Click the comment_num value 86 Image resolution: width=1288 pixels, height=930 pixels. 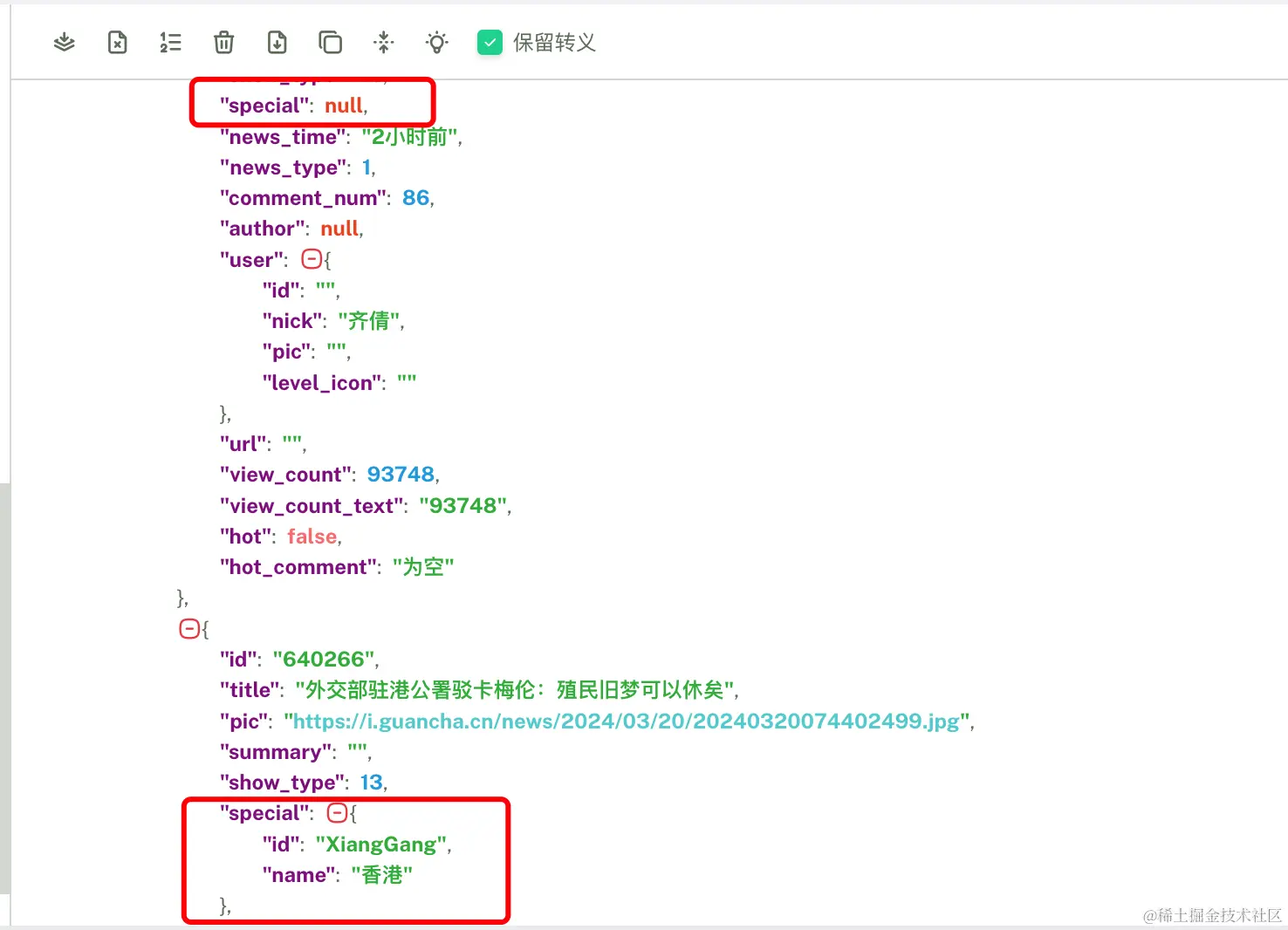coord(416,198)
